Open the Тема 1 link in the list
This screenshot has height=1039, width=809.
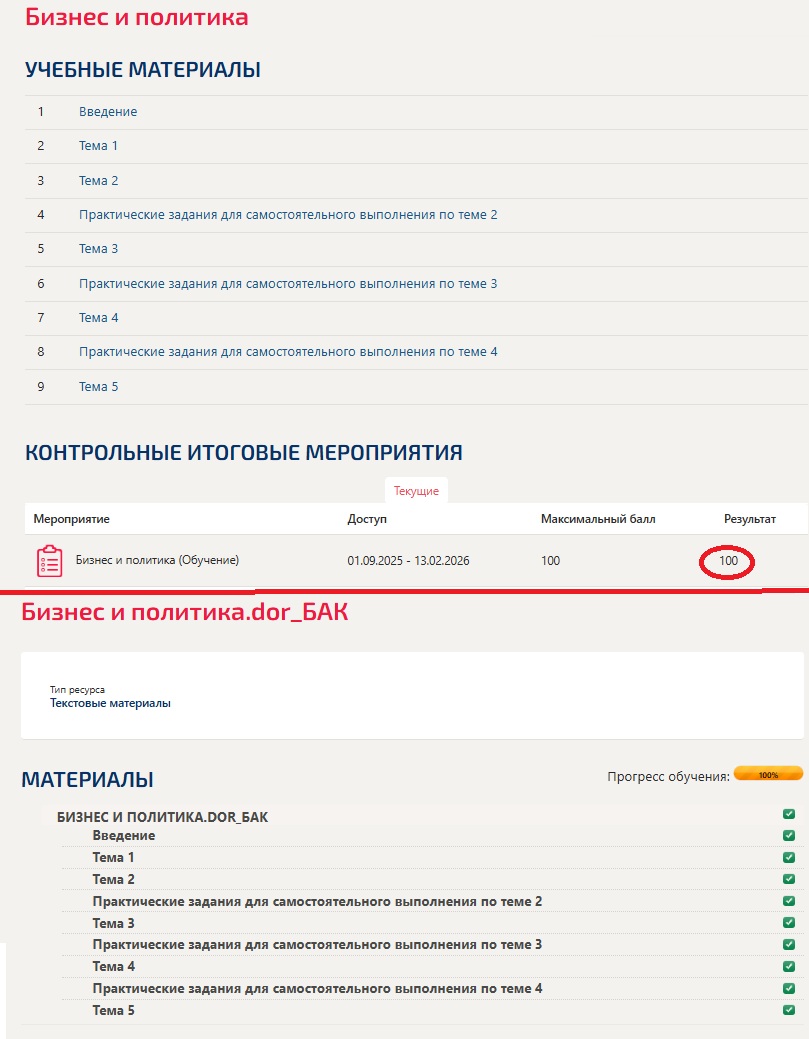click(x=98, y=146)
